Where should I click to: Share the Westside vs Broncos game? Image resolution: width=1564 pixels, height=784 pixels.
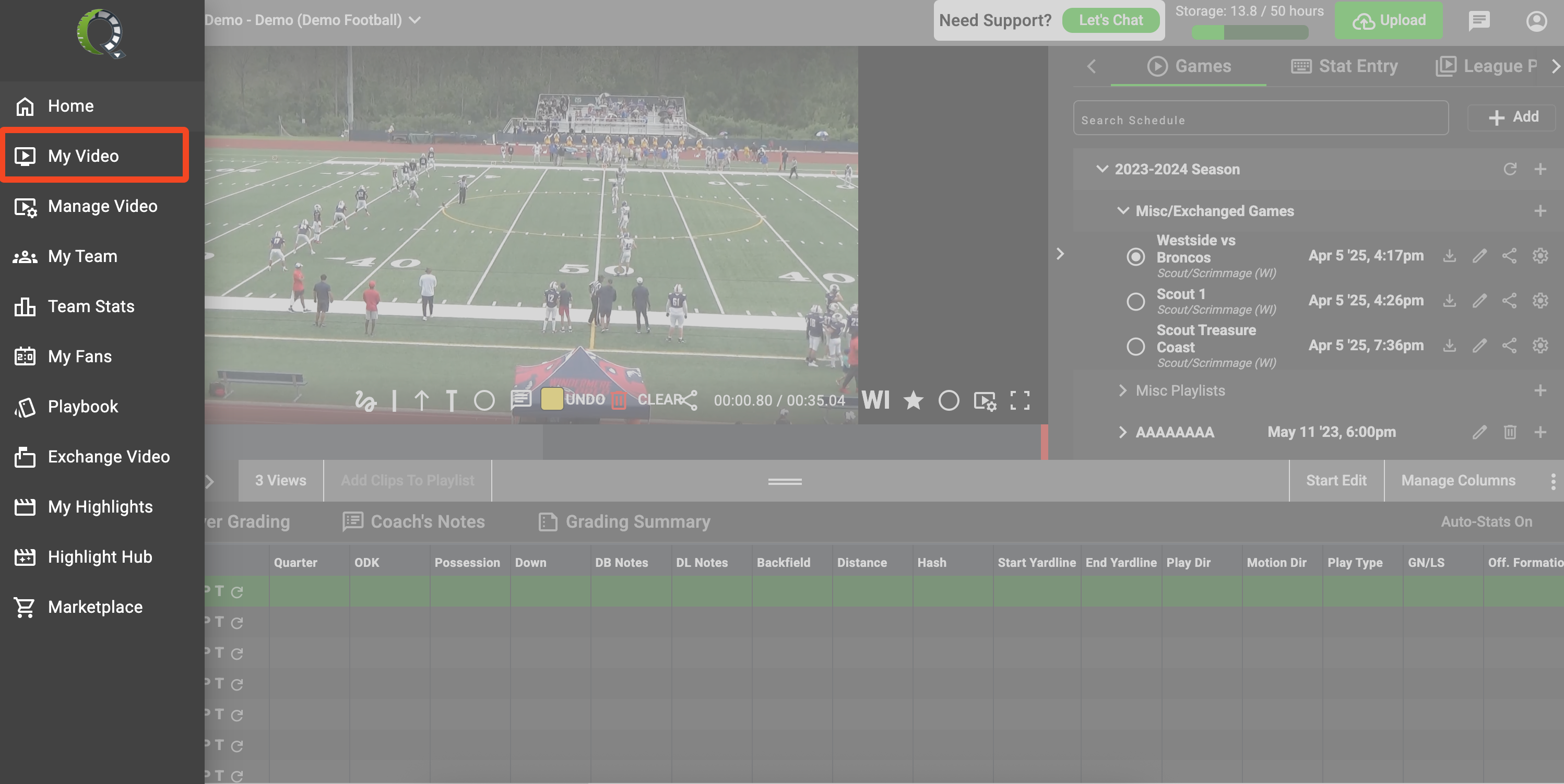coord(1509,256)
